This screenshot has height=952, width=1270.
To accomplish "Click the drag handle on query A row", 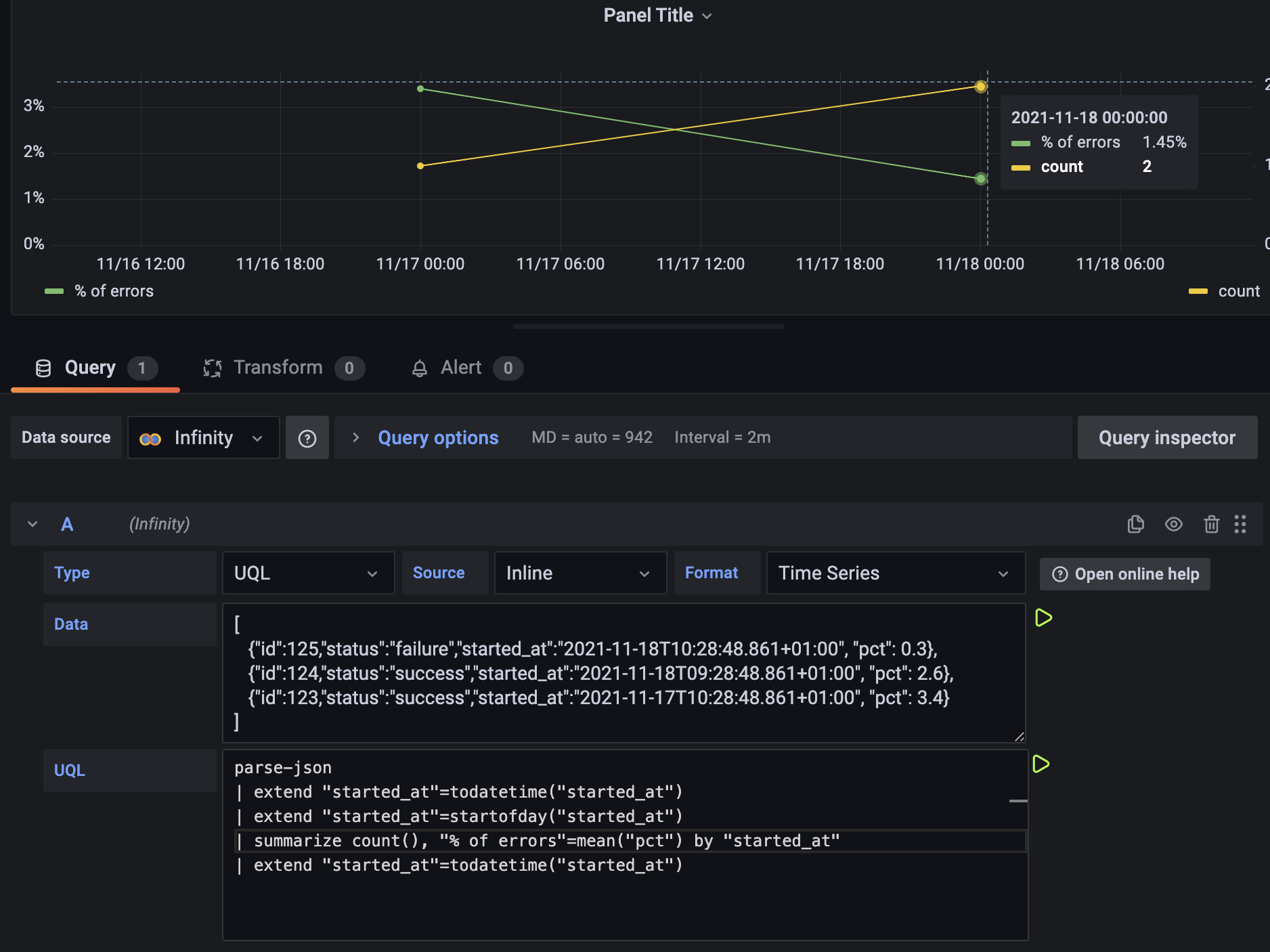I will click(1241, 524).
